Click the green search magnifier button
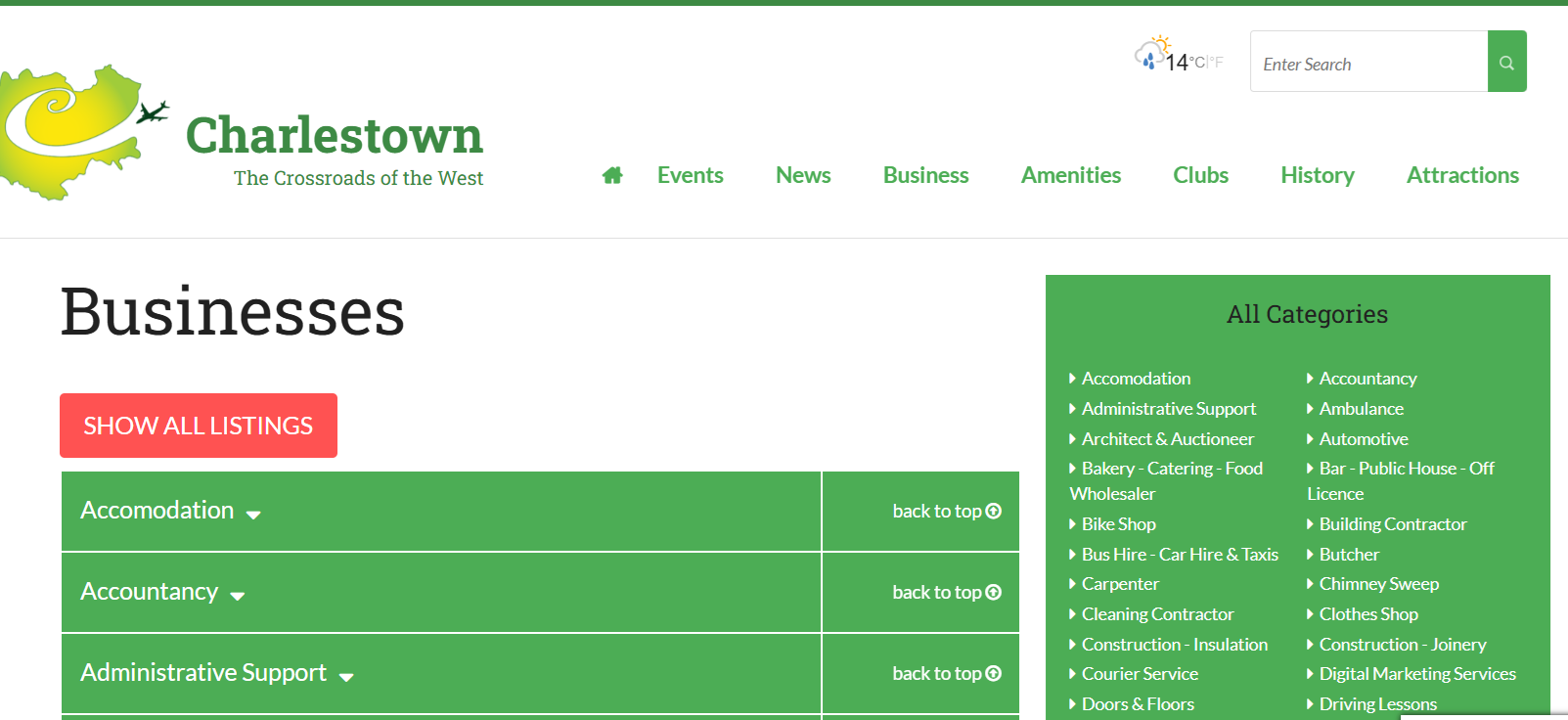This screenshot has width=1568, height=720. coord(1506,62)
